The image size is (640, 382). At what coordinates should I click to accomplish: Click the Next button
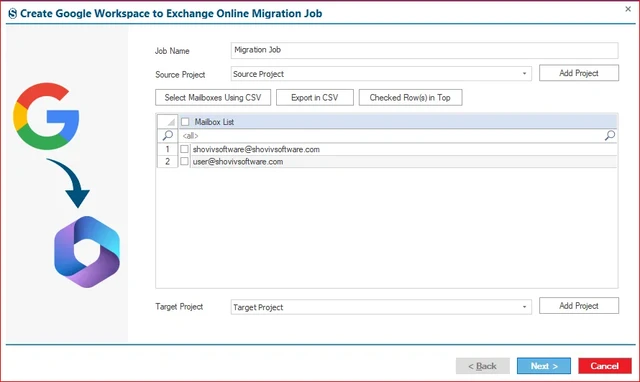pyautogui.click(x=544, y=366)
